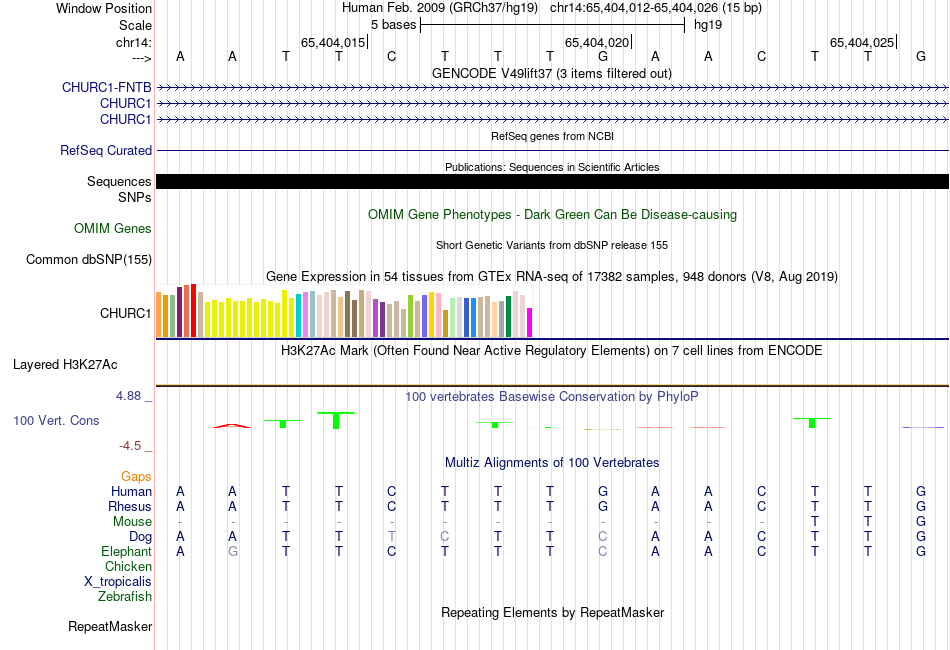The image size is (950, 650).
Task: Click the -4.5 PhyloP lower limit value
Action: pyautogui.click(x=130, y=446)
